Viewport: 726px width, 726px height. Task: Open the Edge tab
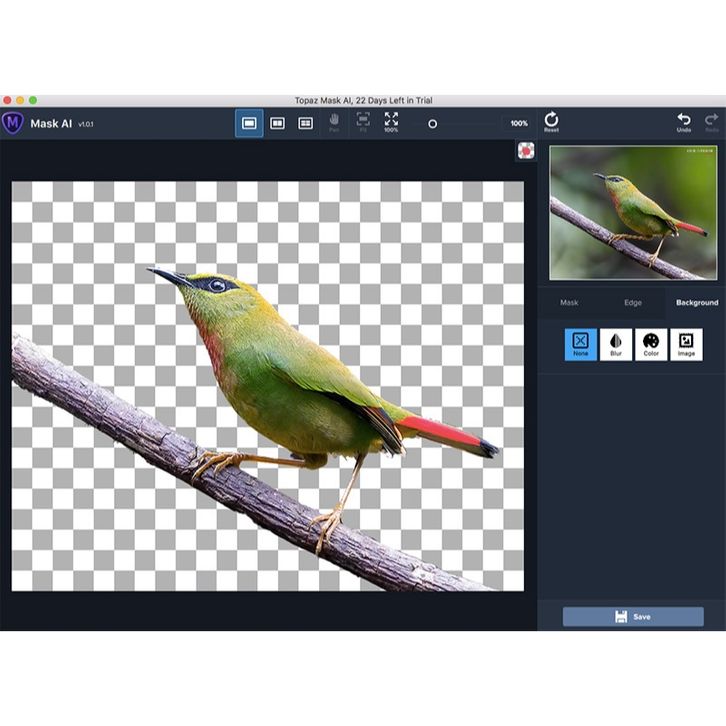[633, 302]
